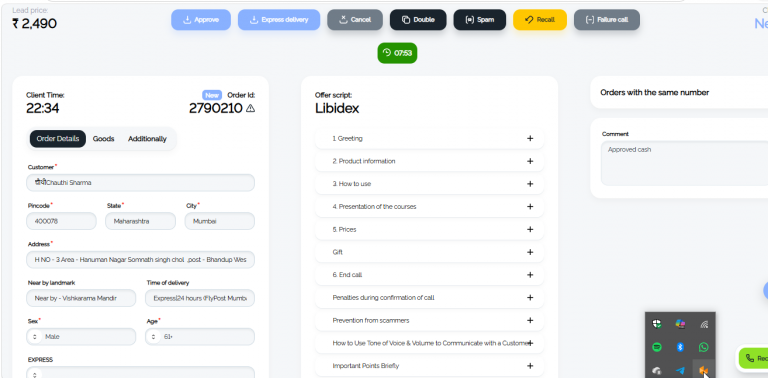Expand the Tone of Voice & Volume section
The width and height of the screenshot is (768, 378).
click(x=430, y=343)
